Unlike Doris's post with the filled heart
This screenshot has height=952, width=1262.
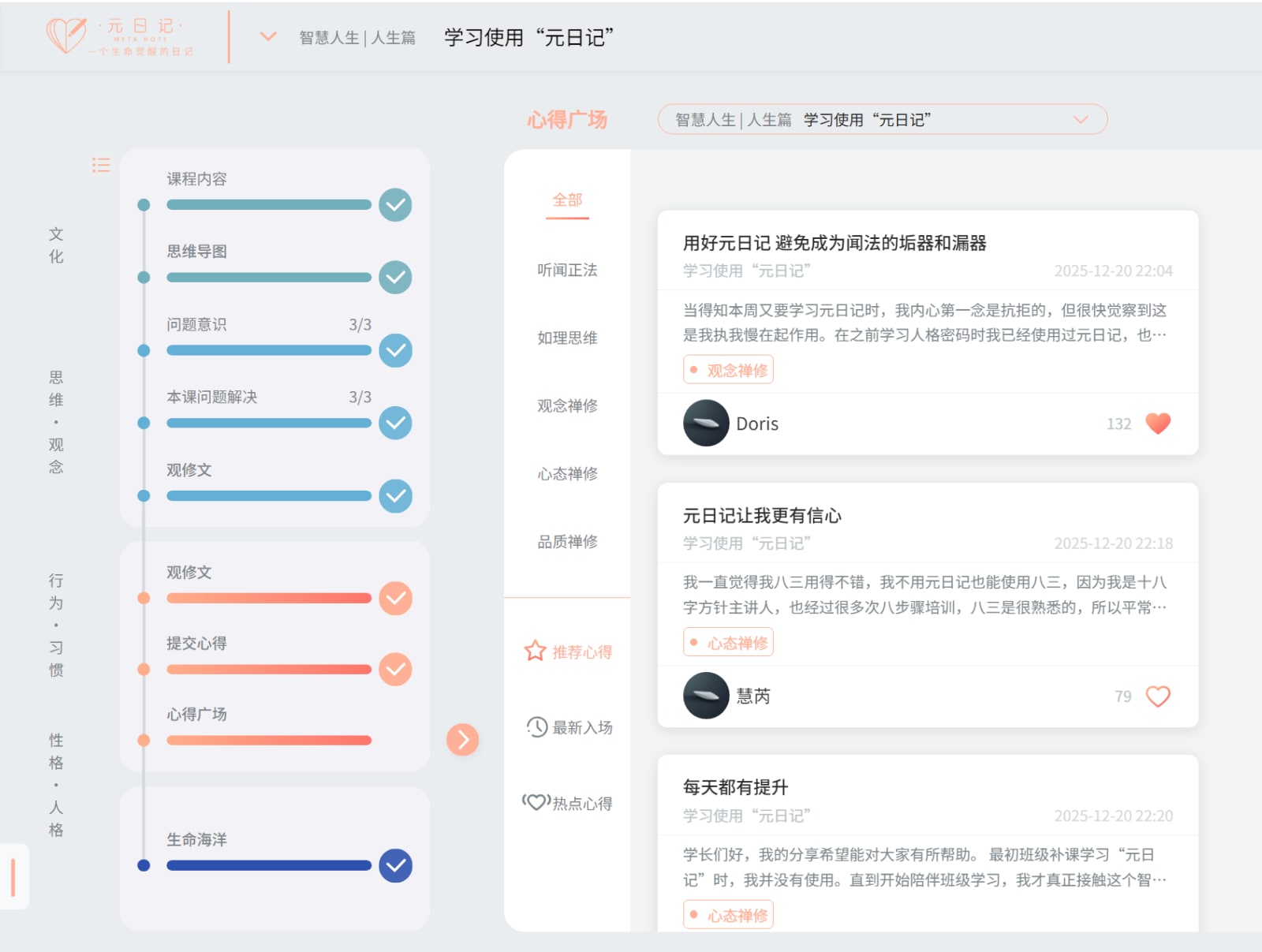click(1158, 424)
